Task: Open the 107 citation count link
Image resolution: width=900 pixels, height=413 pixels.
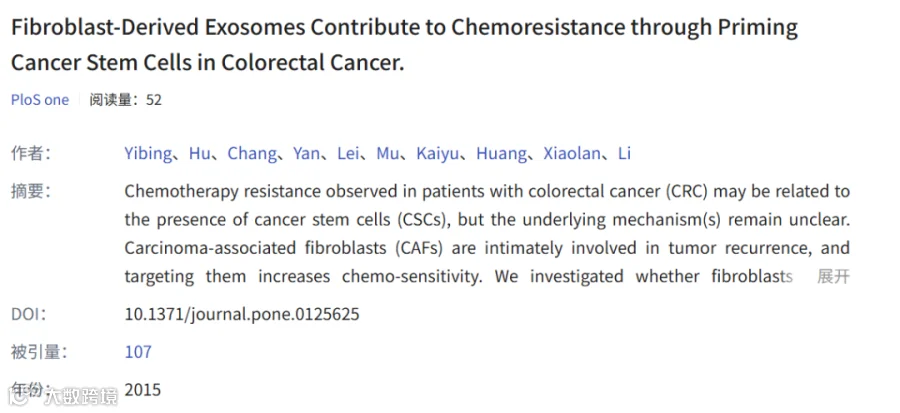Action: point(138,351)
